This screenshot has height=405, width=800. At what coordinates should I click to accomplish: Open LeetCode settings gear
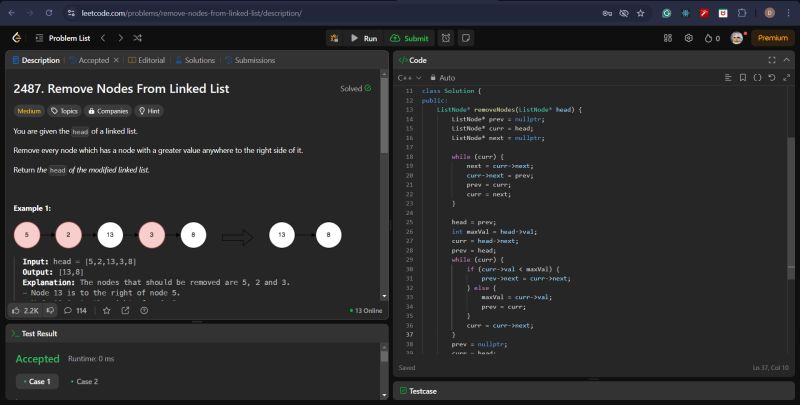[688, 38]
